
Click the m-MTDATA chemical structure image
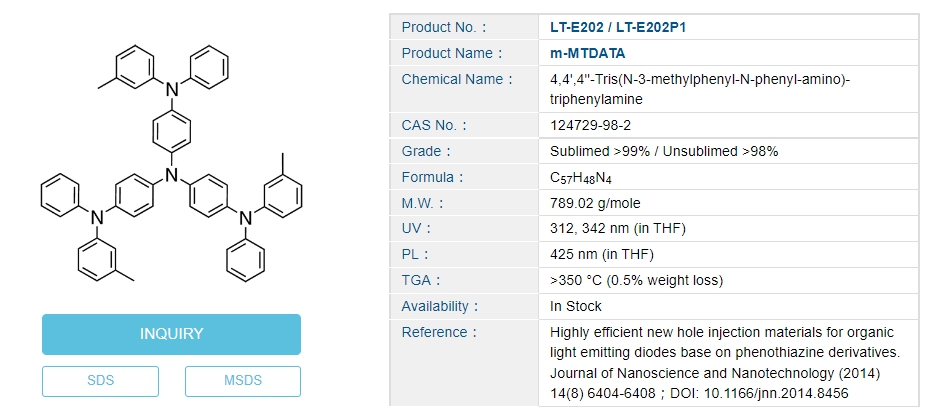tap(171, 162)
